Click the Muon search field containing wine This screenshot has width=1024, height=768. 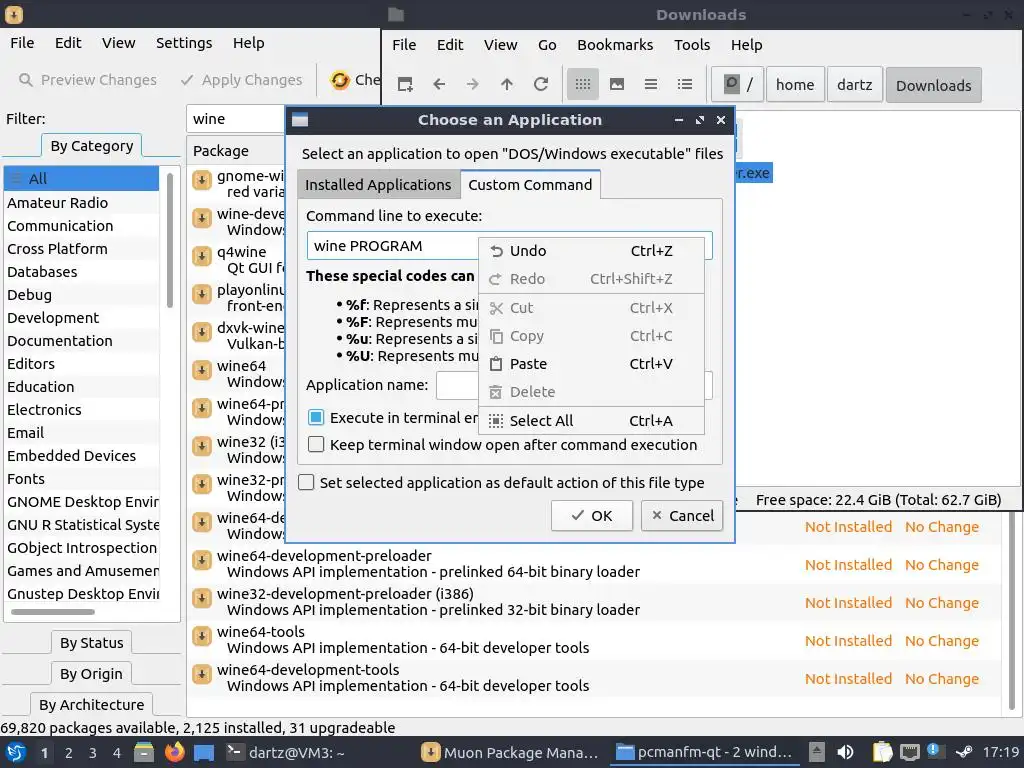point(236,119)
